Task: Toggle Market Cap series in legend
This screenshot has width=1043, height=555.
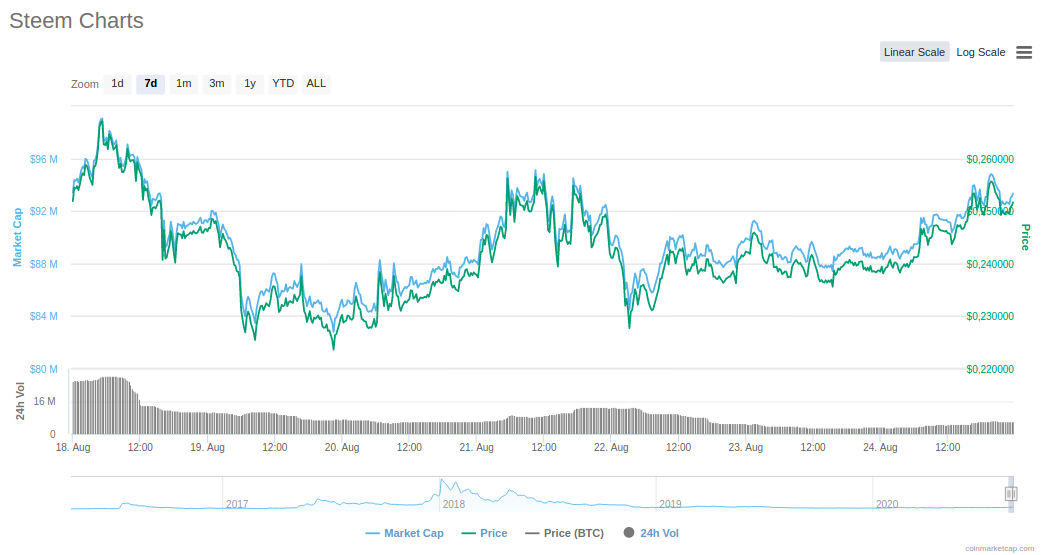Action: (x=404, y=533)
